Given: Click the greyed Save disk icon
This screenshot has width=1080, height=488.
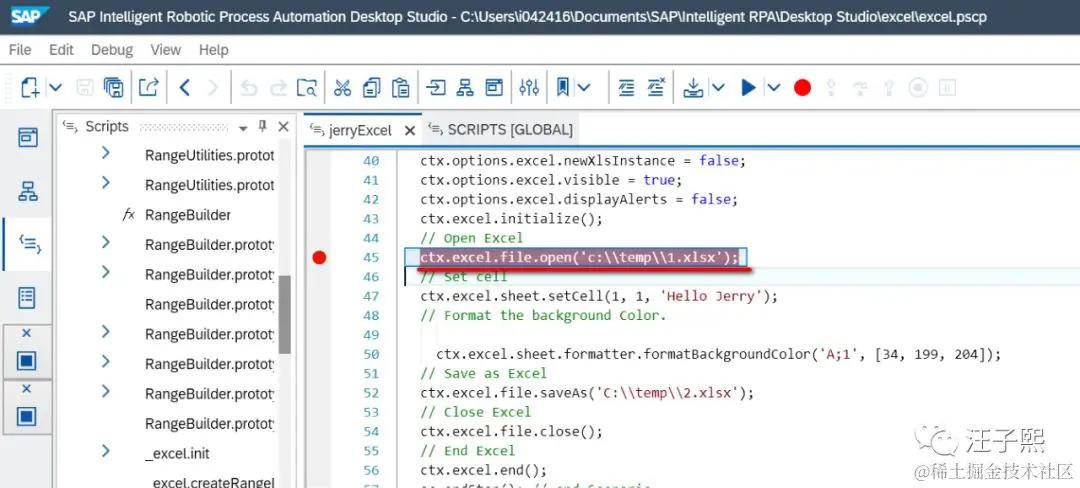Looking at the screenshot, I should 85,87.
